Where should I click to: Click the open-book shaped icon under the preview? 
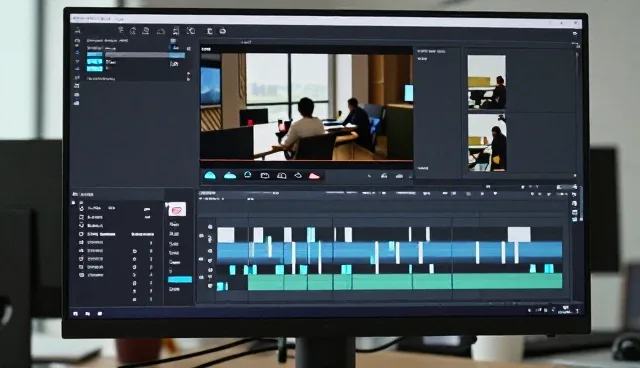coord(282,176)
